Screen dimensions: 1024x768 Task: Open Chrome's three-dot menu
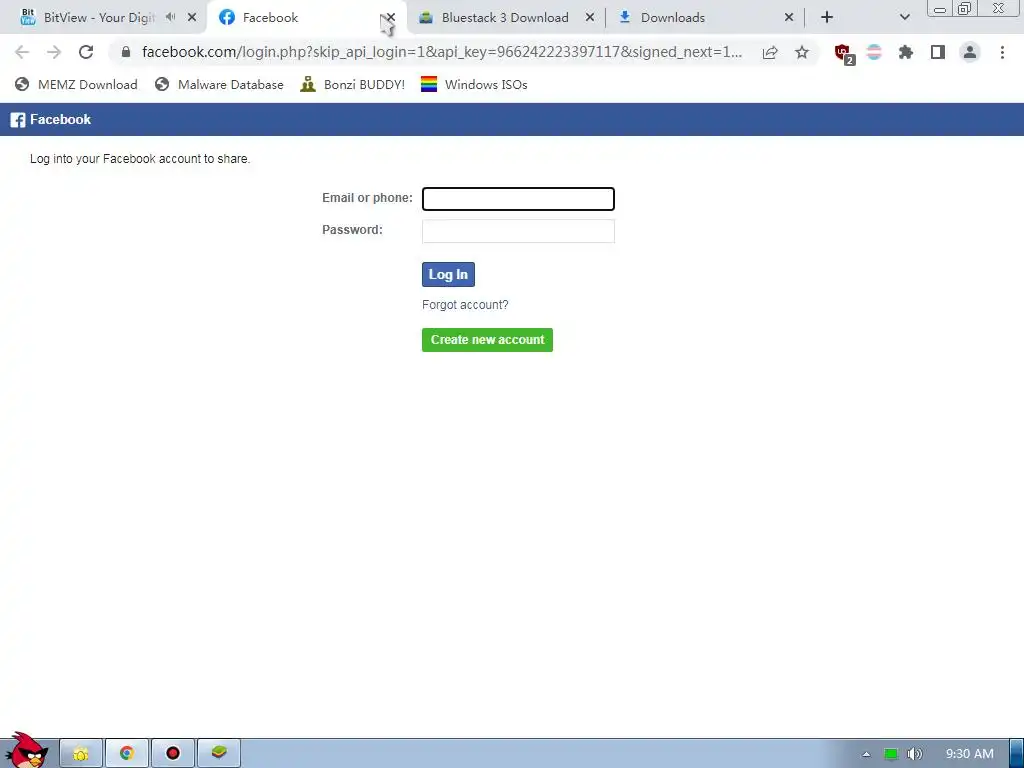[x=1002, y=52]
